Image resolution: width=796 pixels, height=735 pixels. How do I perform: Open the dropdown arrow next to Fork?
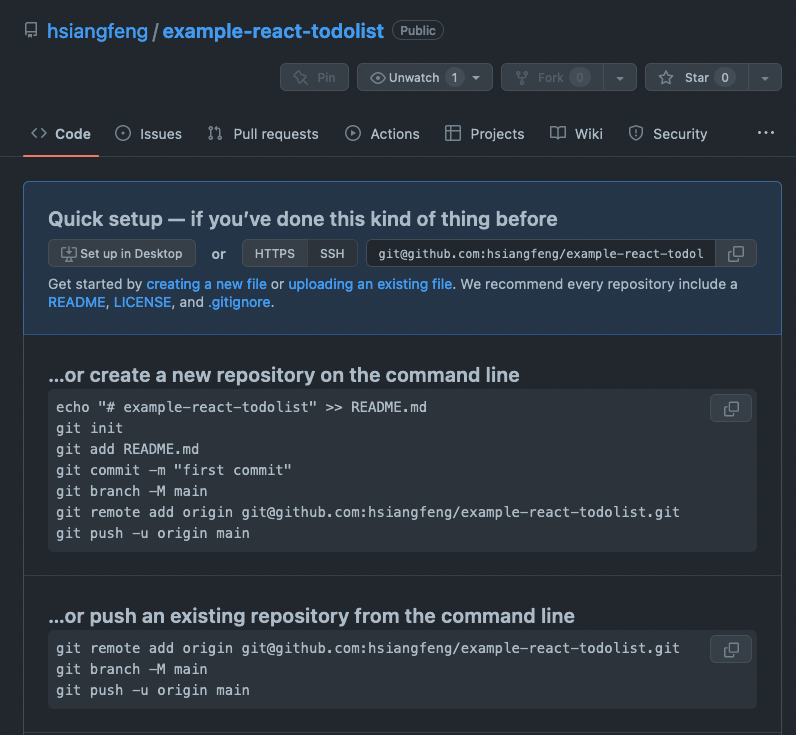[620, 78]
